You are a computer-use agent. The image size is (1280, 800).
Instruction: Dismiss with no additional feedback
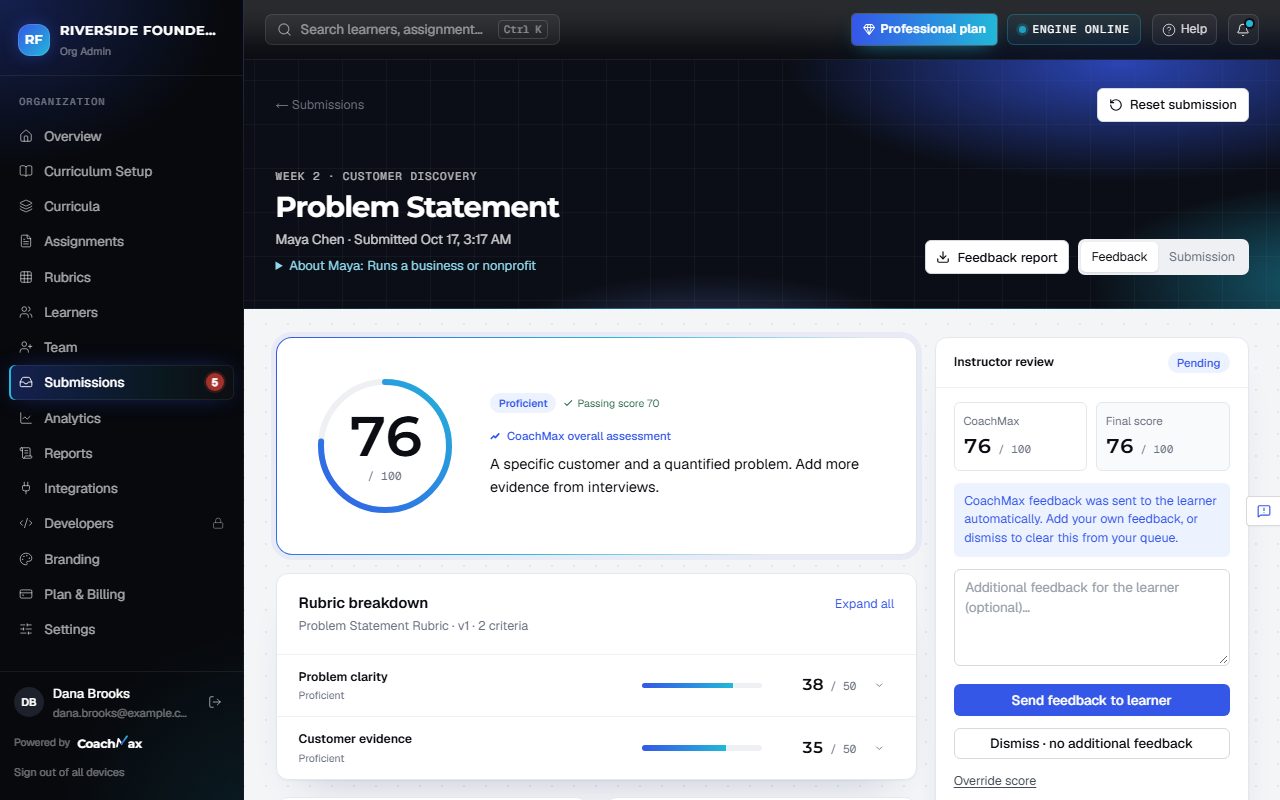pyautogui.click(x=1092, y=744)
